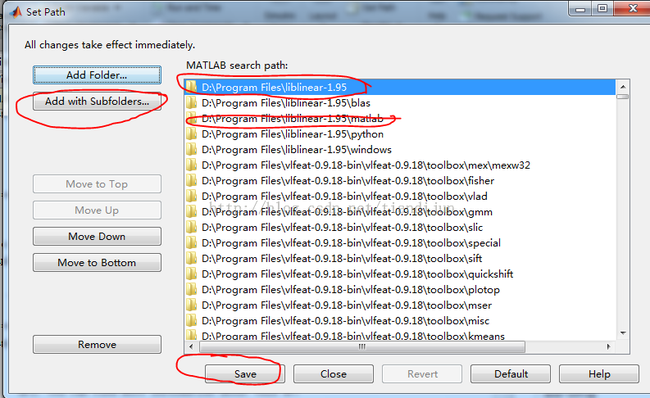Select vlfeat toolbox\sift path
Image resolution: width=650 pixels, height=398 pixels.
coord(400,258)
